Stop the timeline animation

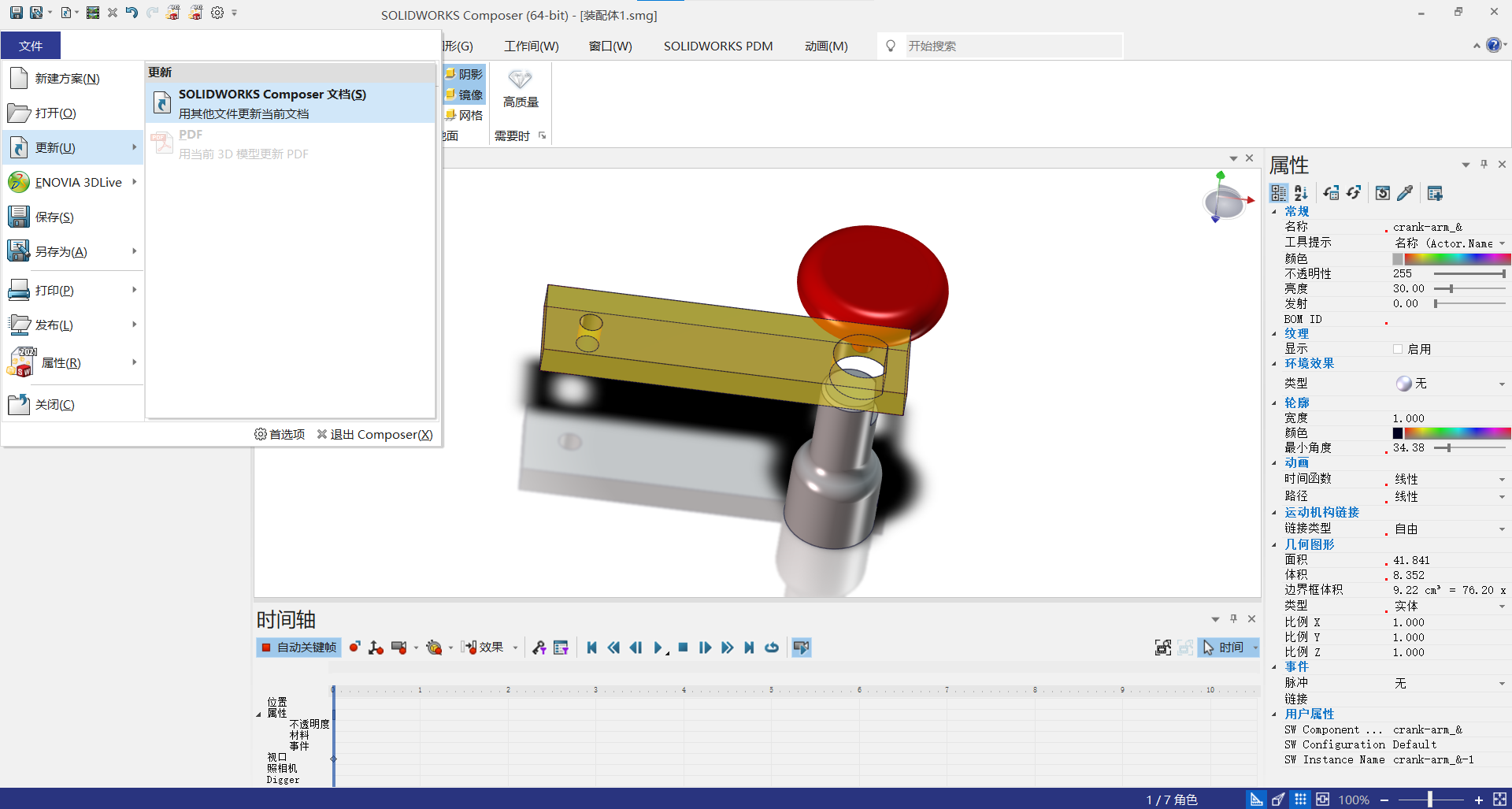pyautogui.click(x=683, y=648)
